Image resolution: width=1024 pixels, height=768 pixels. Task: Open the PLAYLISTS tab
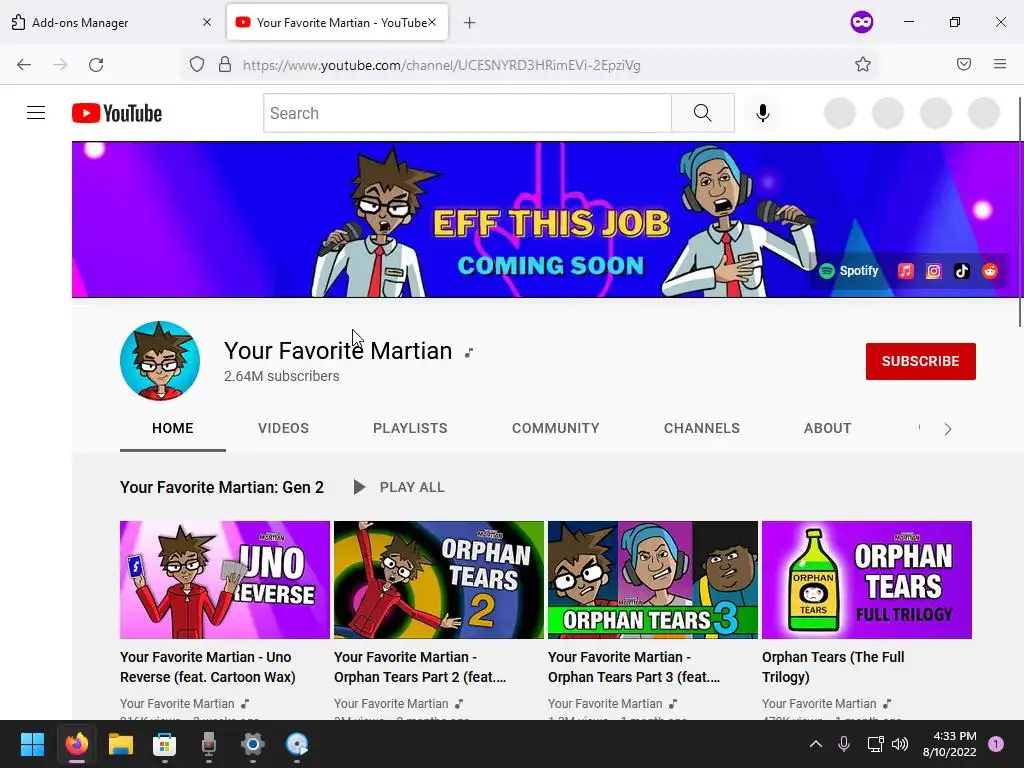(410, 428)
